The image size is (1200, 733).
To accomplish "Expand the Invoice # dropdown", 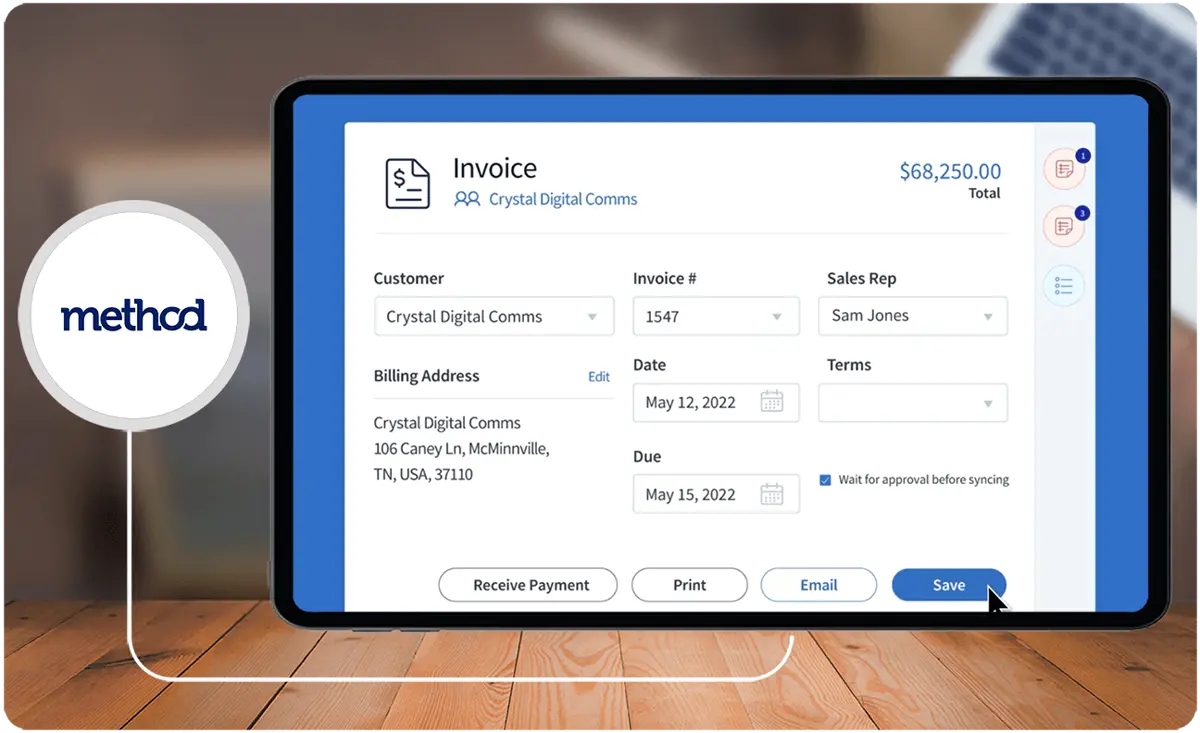I will click(777, 317).
